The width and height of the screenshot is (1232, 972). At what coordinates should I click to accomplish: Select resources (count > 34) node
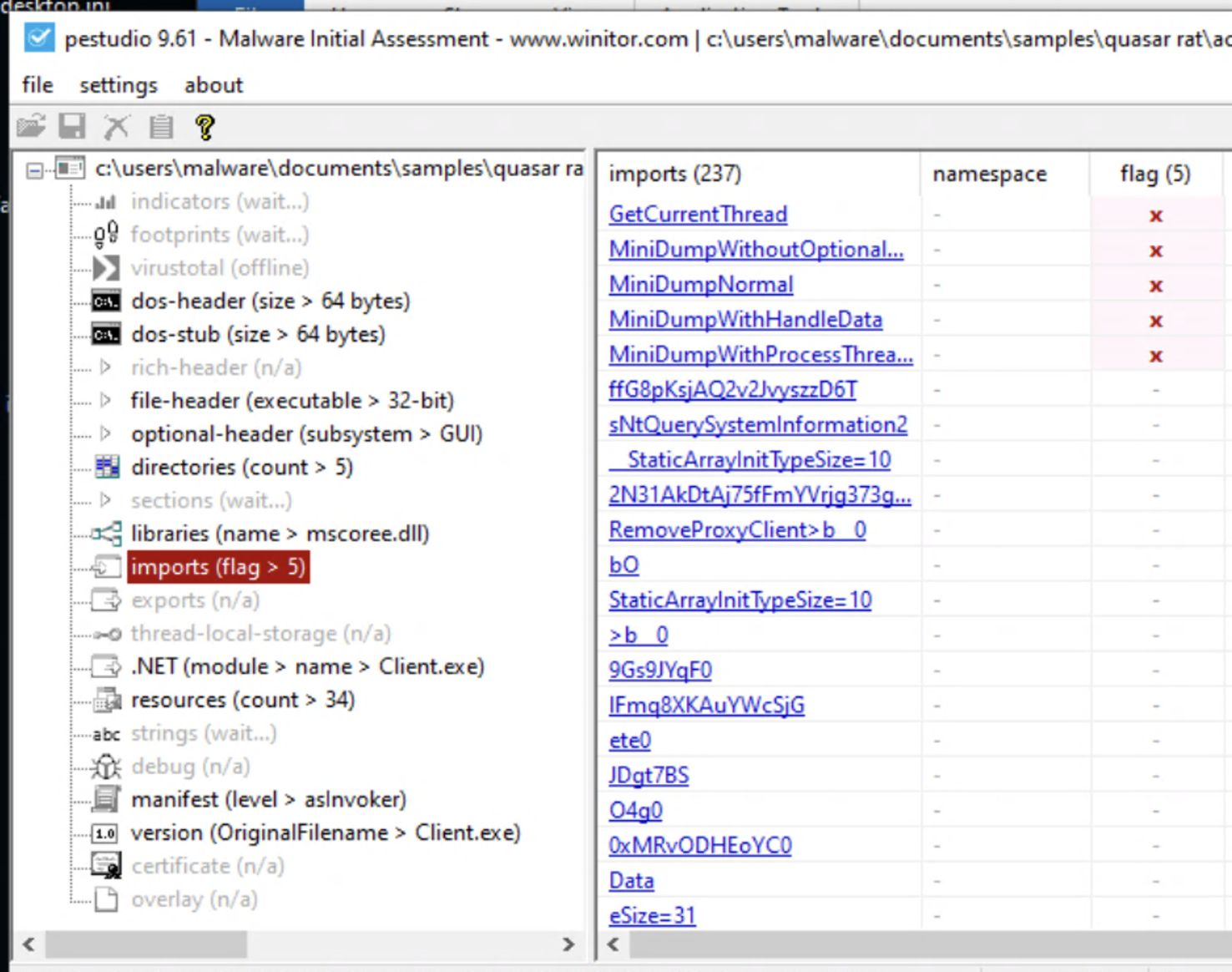click(243, 700)
